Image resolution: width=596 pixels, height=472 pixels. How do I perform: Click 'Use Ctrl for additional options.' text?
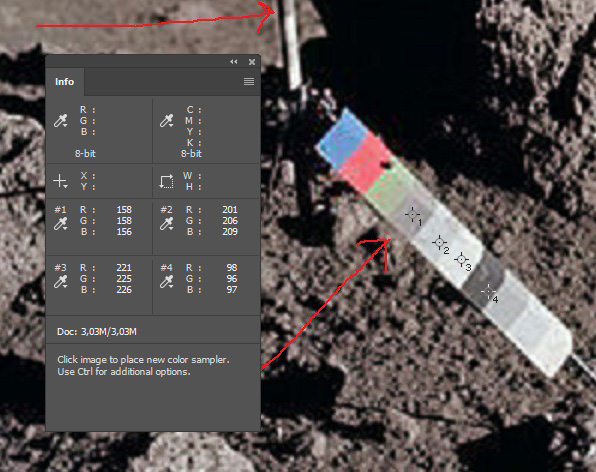click(x=124, y=372)
